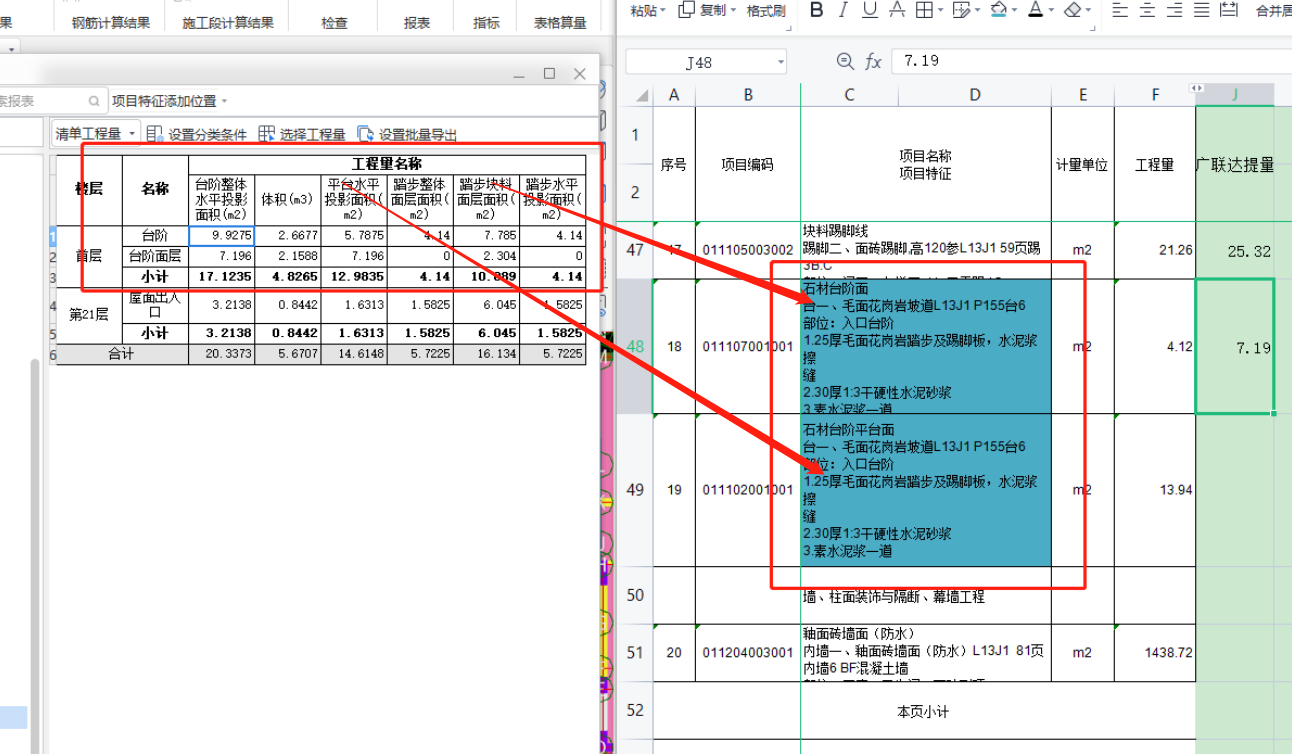Select column A header in spreadsheet
Viewport: 1292px width, 754px height.
674,95
